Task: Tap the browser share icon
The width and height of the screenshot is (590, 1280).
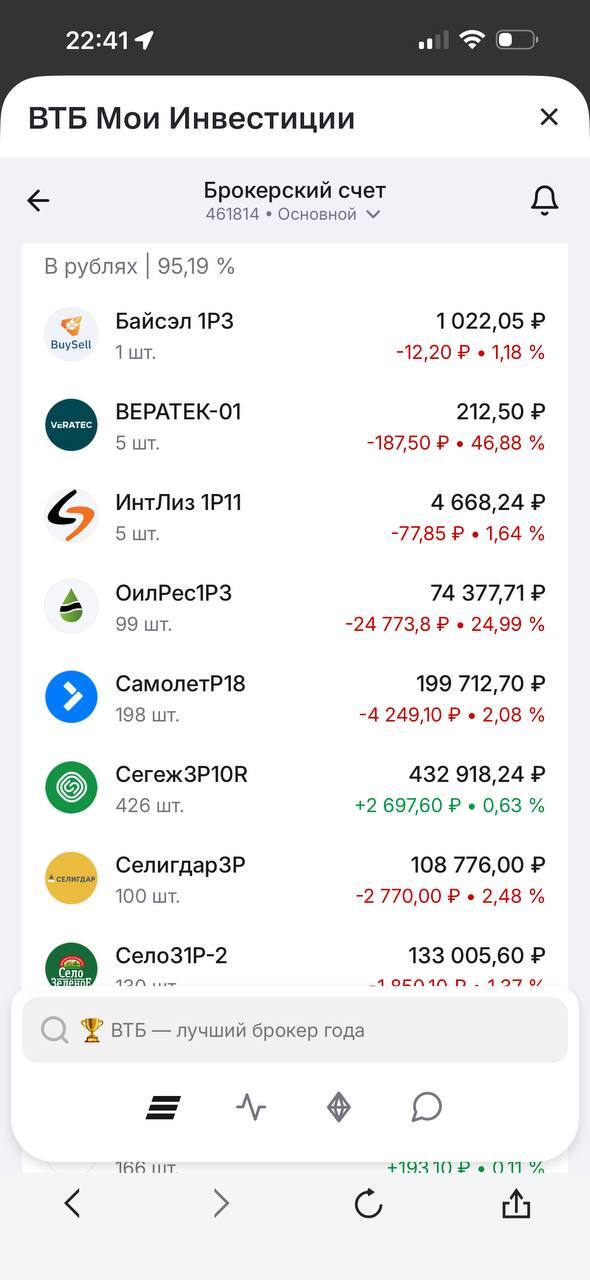Action: click(516, 1204)
